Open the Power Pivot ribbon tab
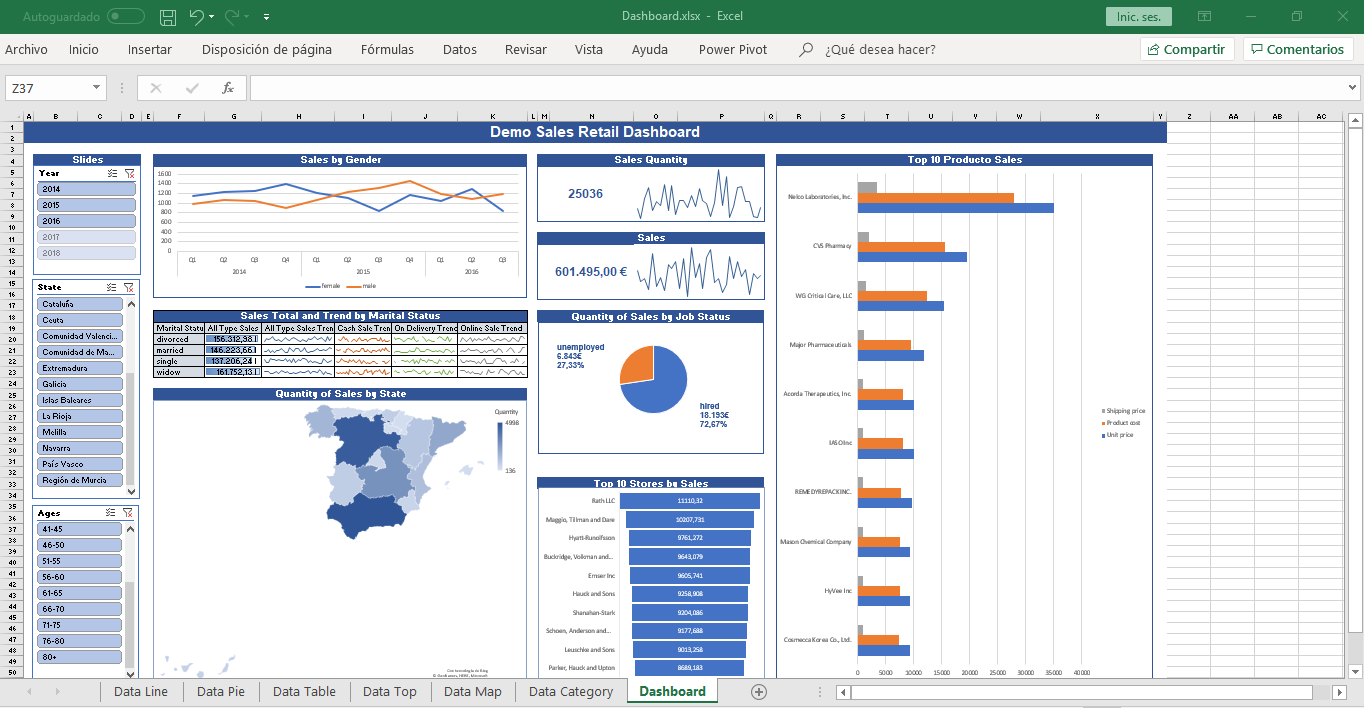This screenshot has height=708, width=1364. (x=733, y=50)
